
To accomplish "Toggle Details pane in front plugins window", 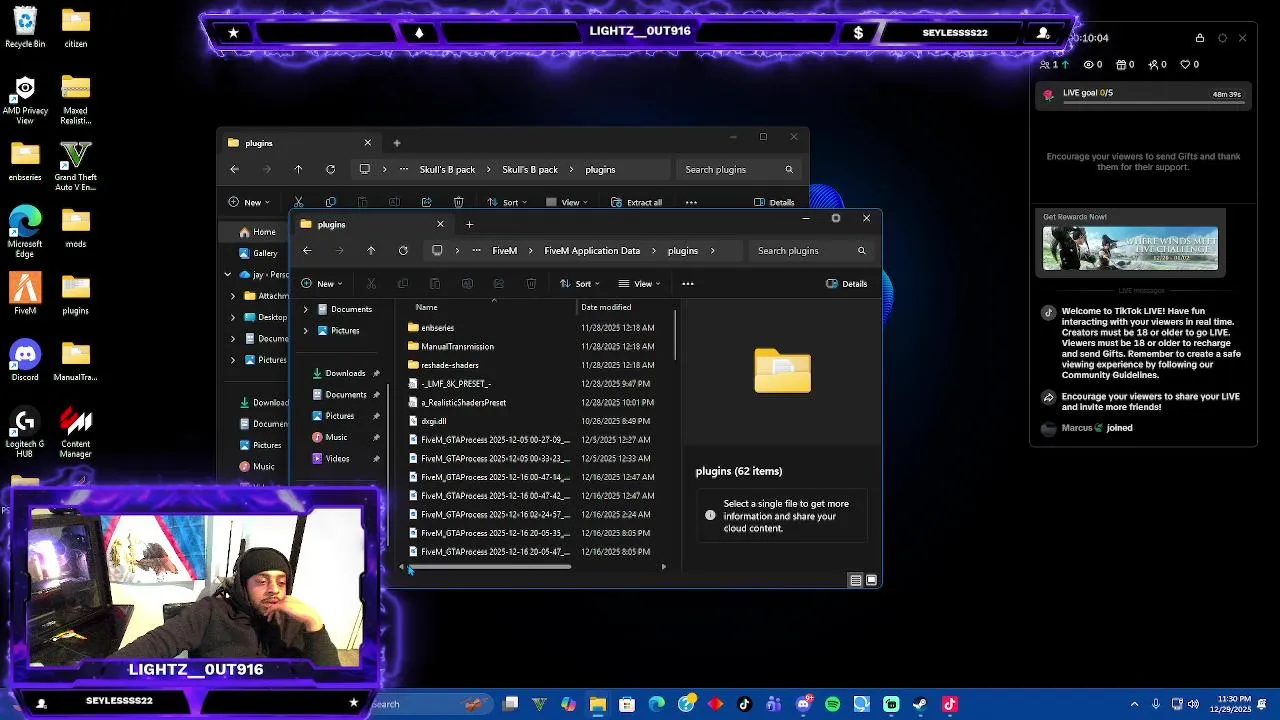I will click(846, 284).
